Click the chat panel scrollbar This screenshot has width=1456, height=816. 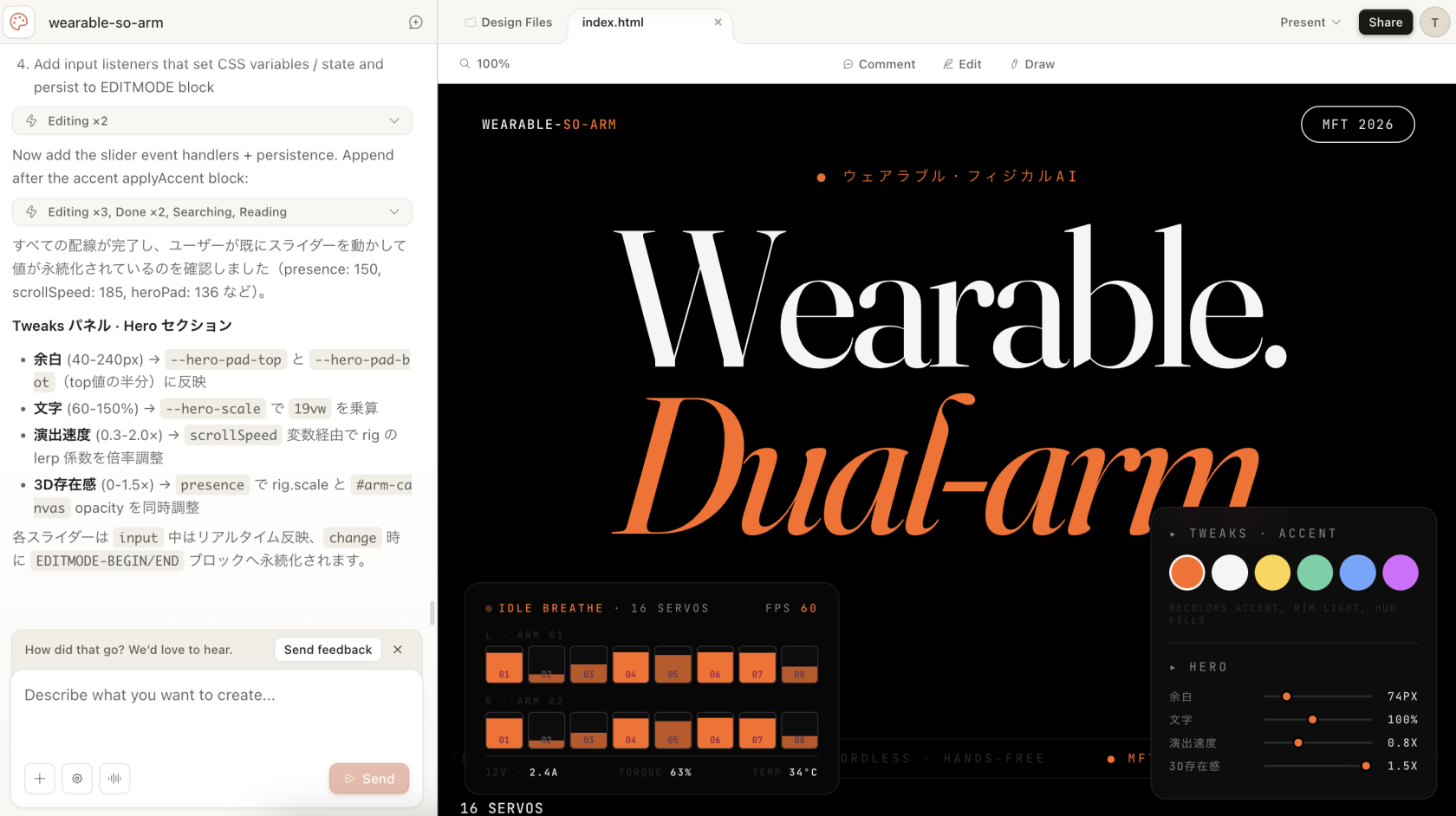[x=432, y=612]
